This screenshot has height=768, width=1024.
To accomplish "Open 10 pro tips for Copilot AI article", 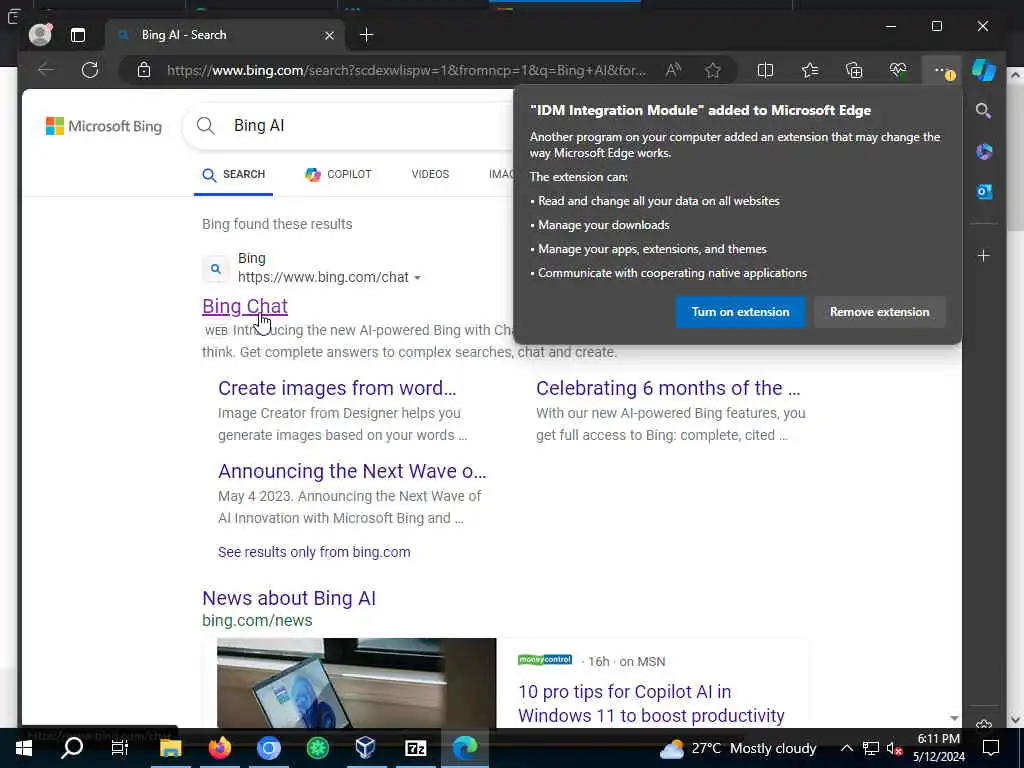I will click(x=651, y=703).
